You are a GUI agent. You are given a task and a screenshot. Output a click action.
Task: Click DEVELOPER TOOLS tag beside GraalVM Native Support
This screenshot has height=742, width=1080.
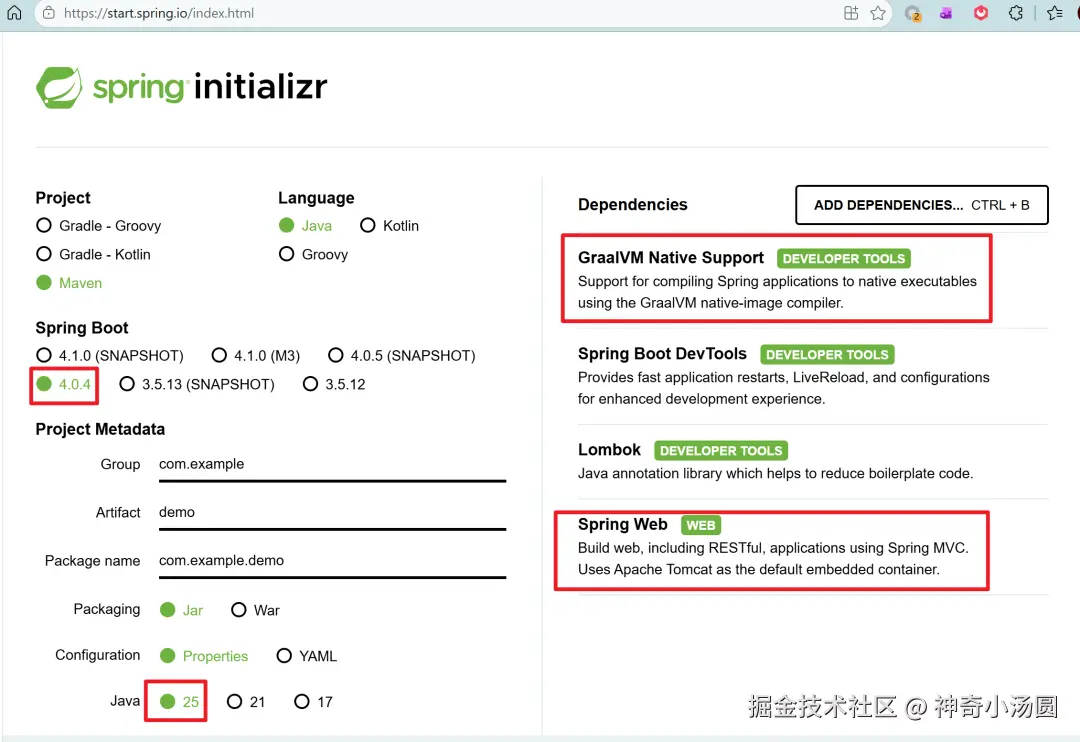(844, 258)
